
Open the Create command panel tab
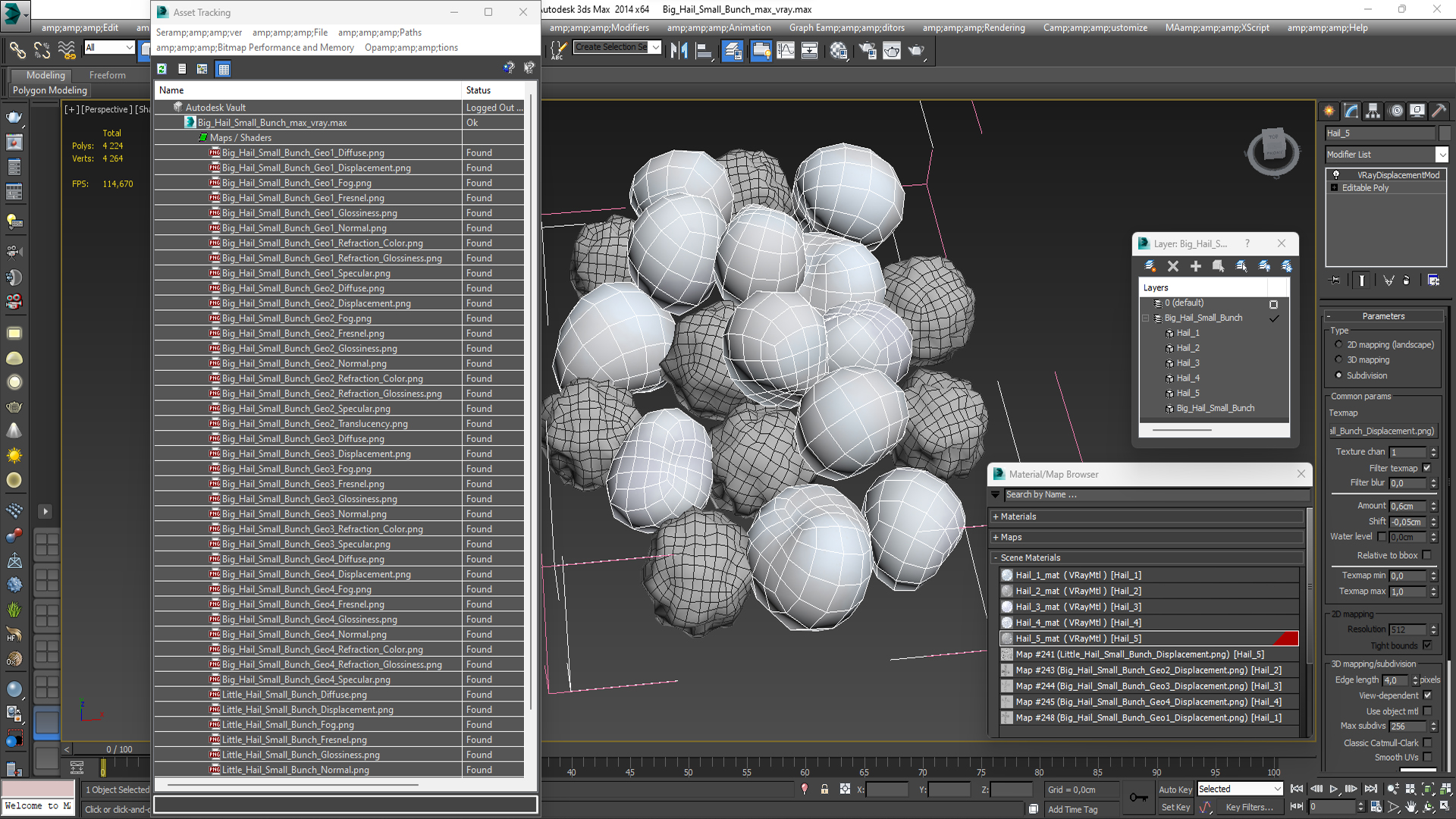pos(1329,111)
